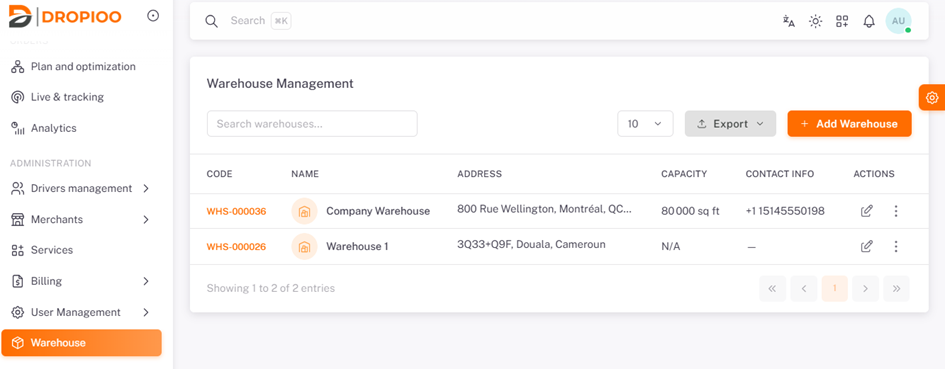Select page 1 in pagination
The width and height of the screenshot is (945, 369).
click(x=835, y=289)
